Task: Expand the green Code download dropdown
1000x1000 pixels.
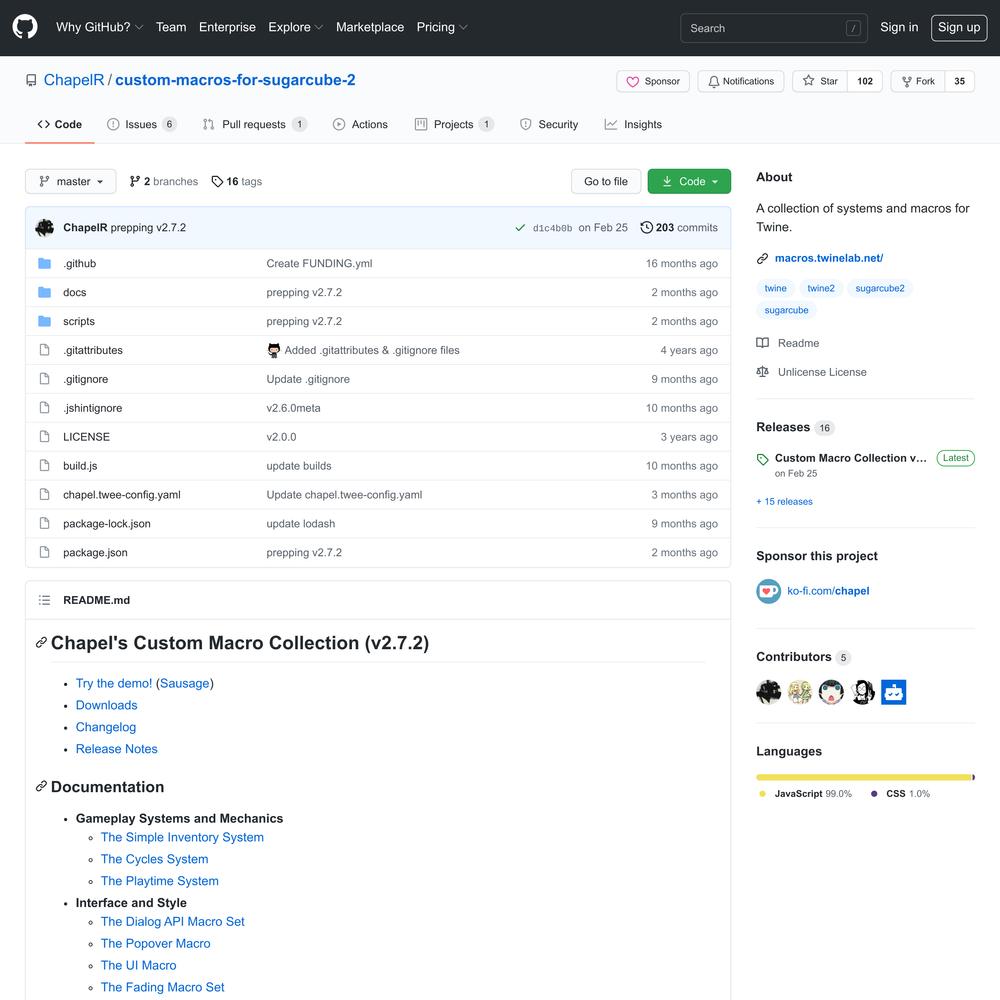Action: coord(689,181)
